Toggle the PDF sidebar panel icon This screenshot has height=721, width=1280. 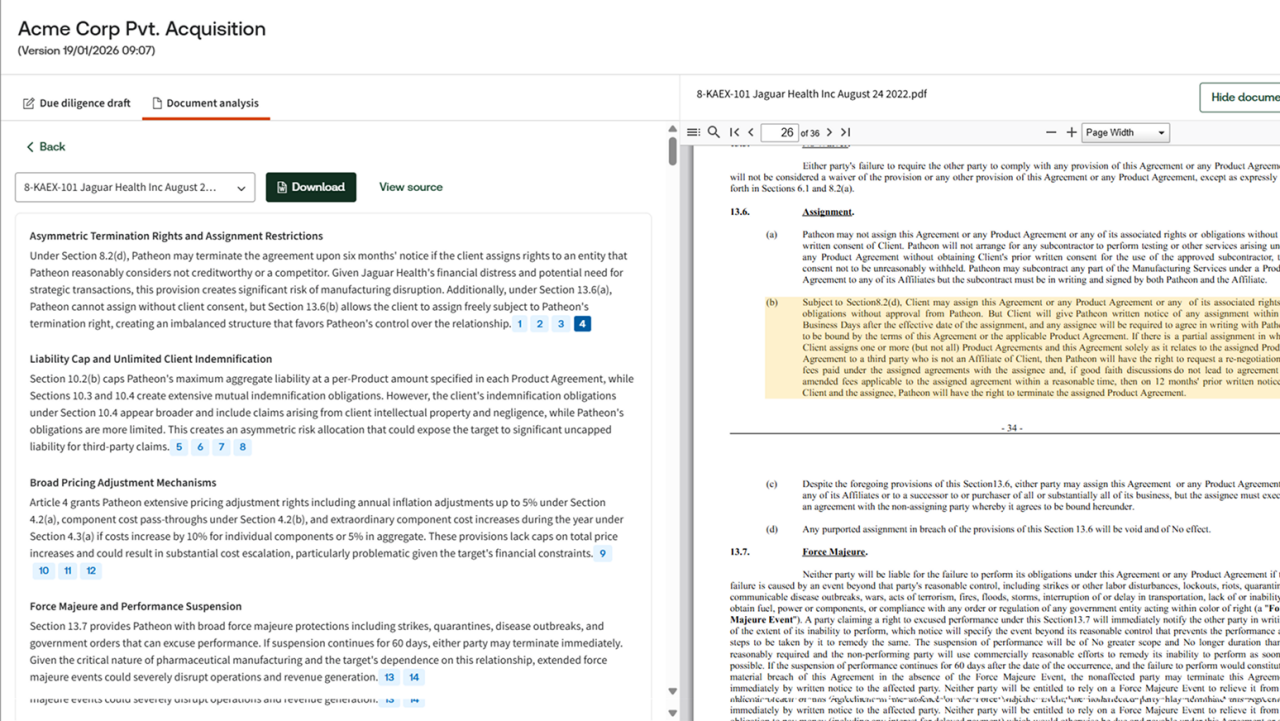coord(693,132)
